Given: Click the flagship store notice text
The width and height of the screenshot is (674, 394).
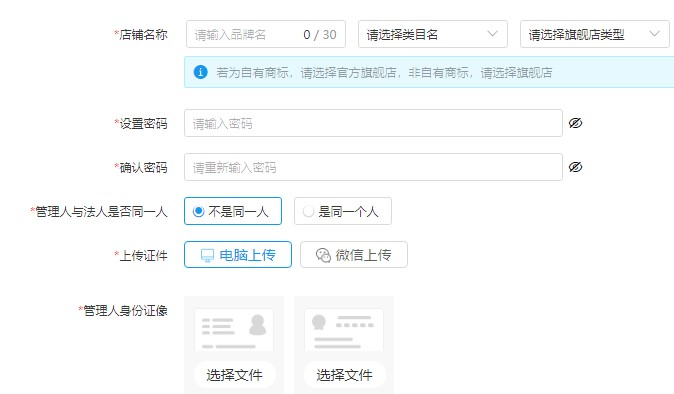Looking at the screenshot, I should point(384,73).
